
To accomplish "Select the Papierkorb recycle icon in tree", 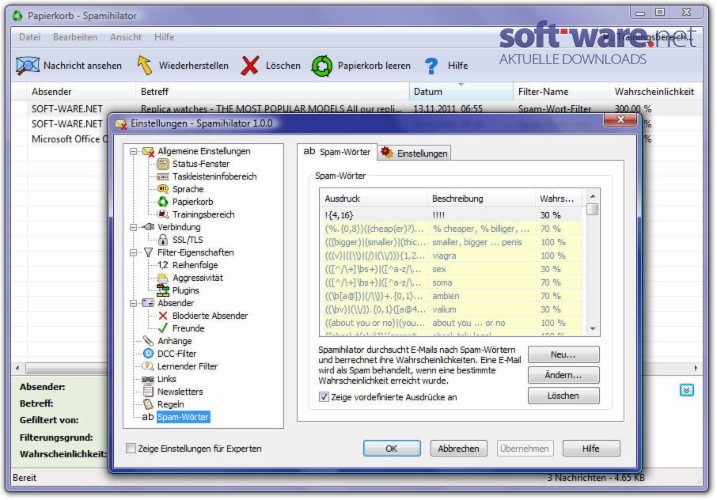I will [x=163, y=202].
